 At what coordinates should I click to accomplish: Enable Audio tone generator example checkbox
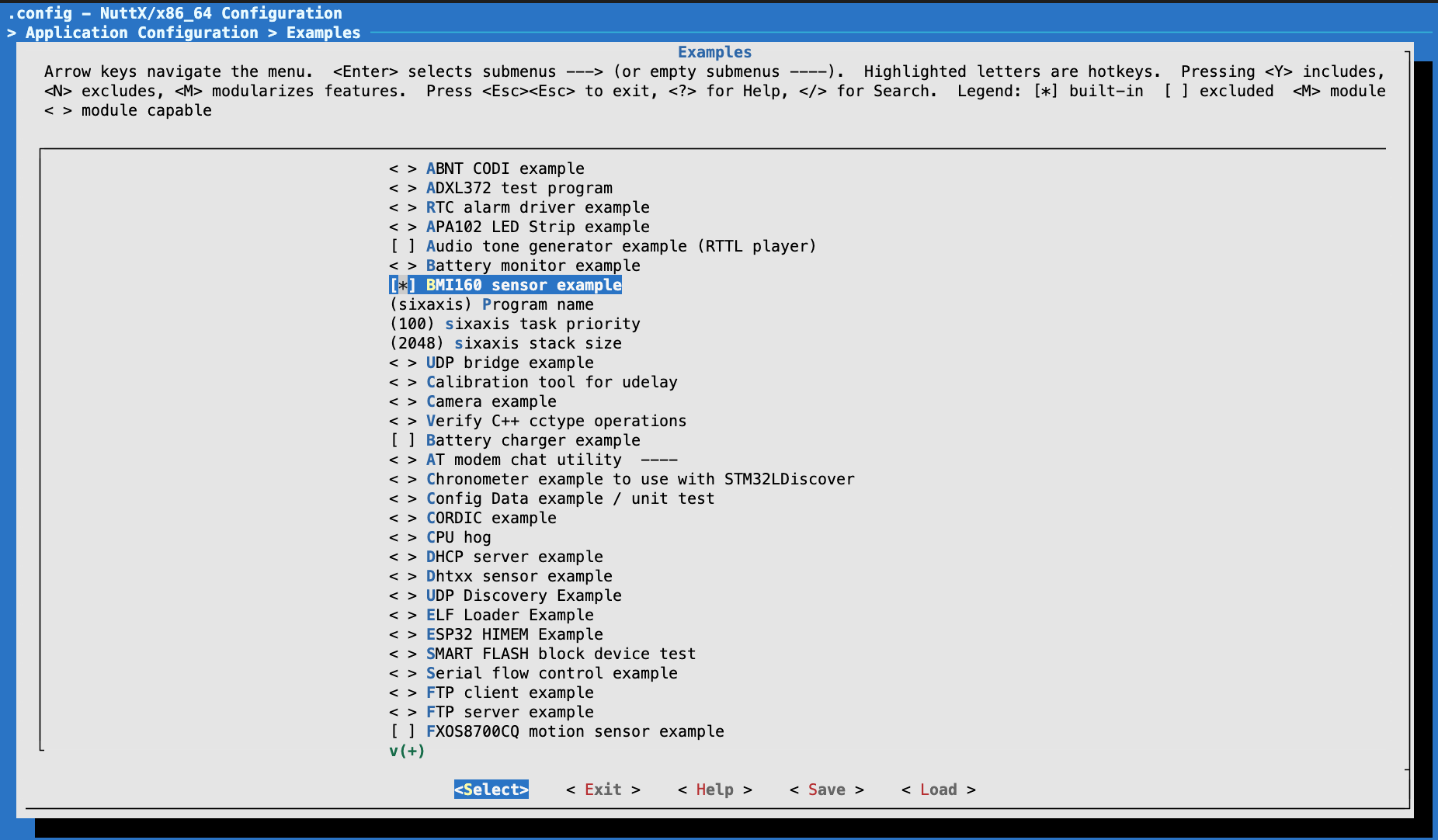click(x=403, y=246)
